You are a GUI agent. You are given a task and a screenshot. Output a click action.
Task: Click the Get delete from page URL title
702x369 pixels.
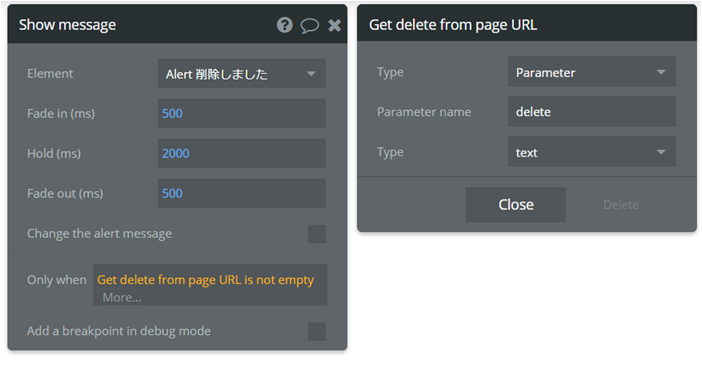point(453,25)
